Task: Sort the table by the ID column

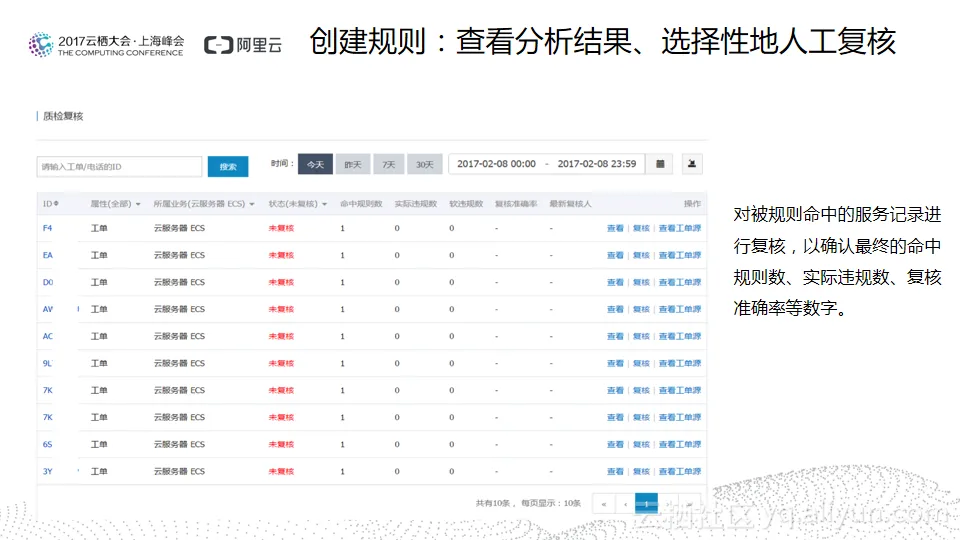Action: [x=51, y=204]
